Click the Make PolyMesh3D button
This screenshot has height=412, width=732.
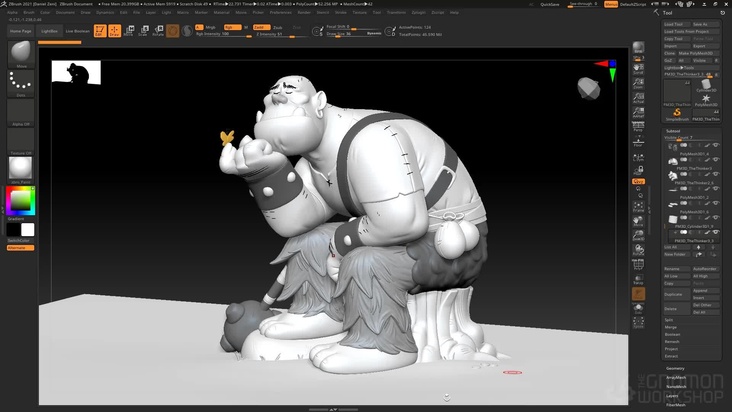(698, 53)
